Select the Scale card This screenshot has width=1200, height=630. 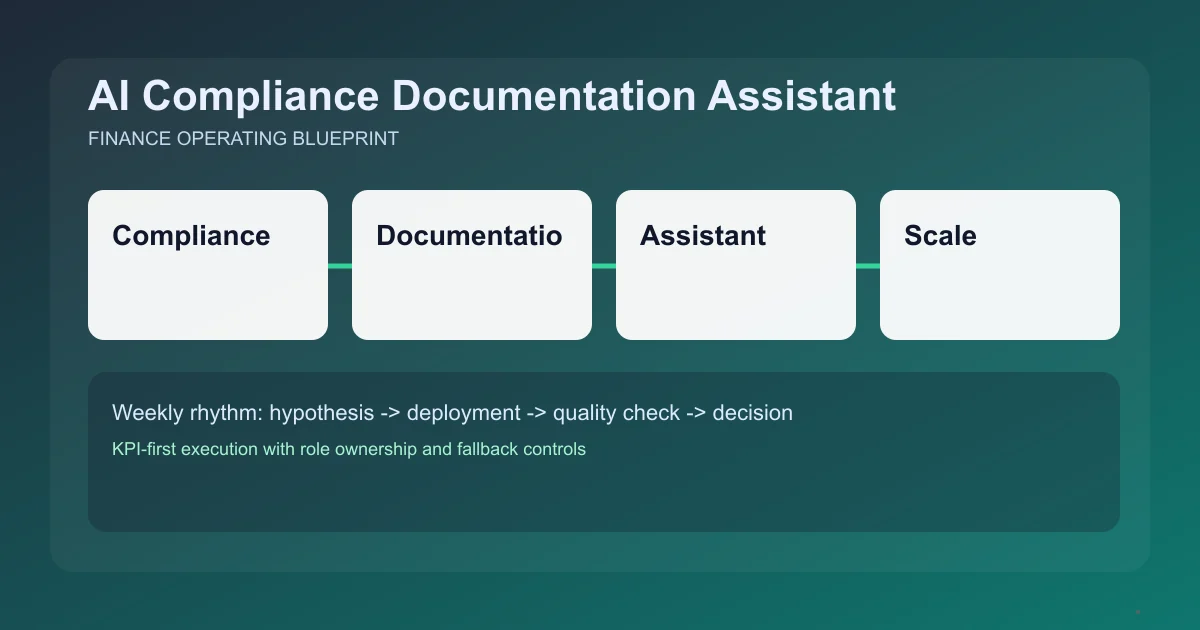point(999,265)
